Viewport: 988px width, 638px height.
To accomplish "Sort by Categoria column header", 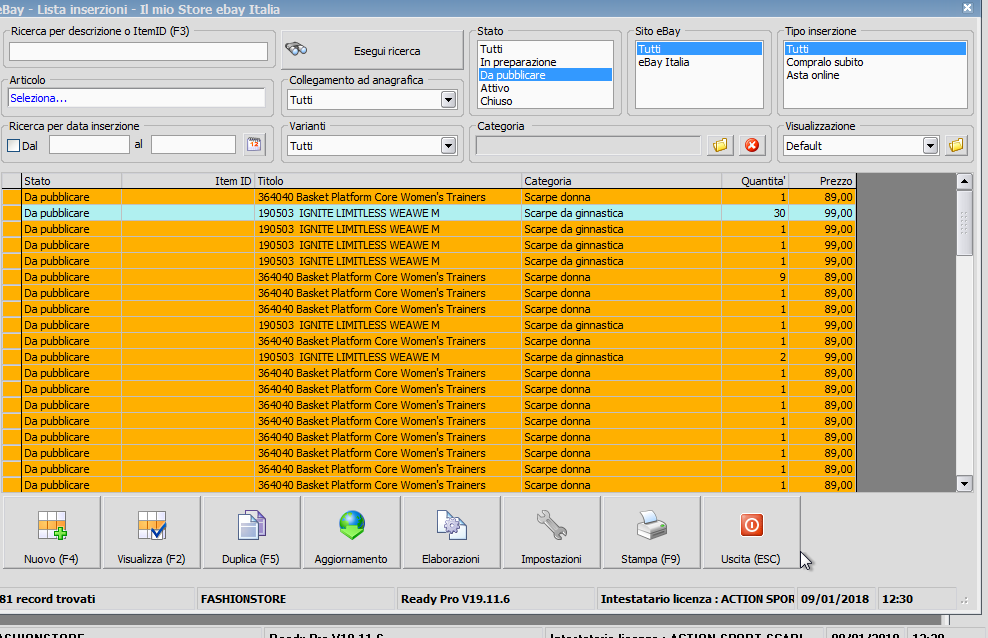I will [x=621, y=181].
